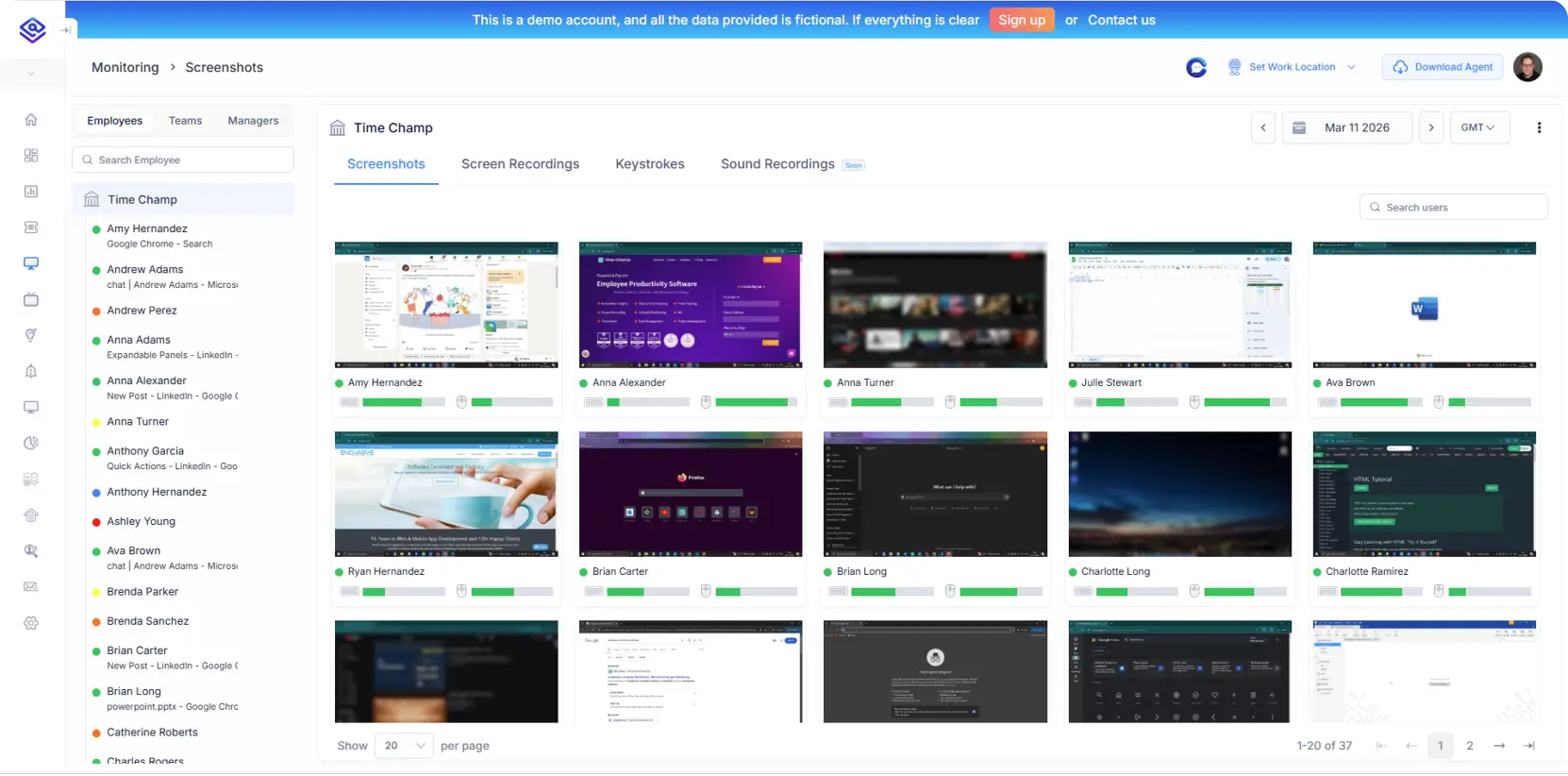Select the Screenshots tab

tap(386, 164)
